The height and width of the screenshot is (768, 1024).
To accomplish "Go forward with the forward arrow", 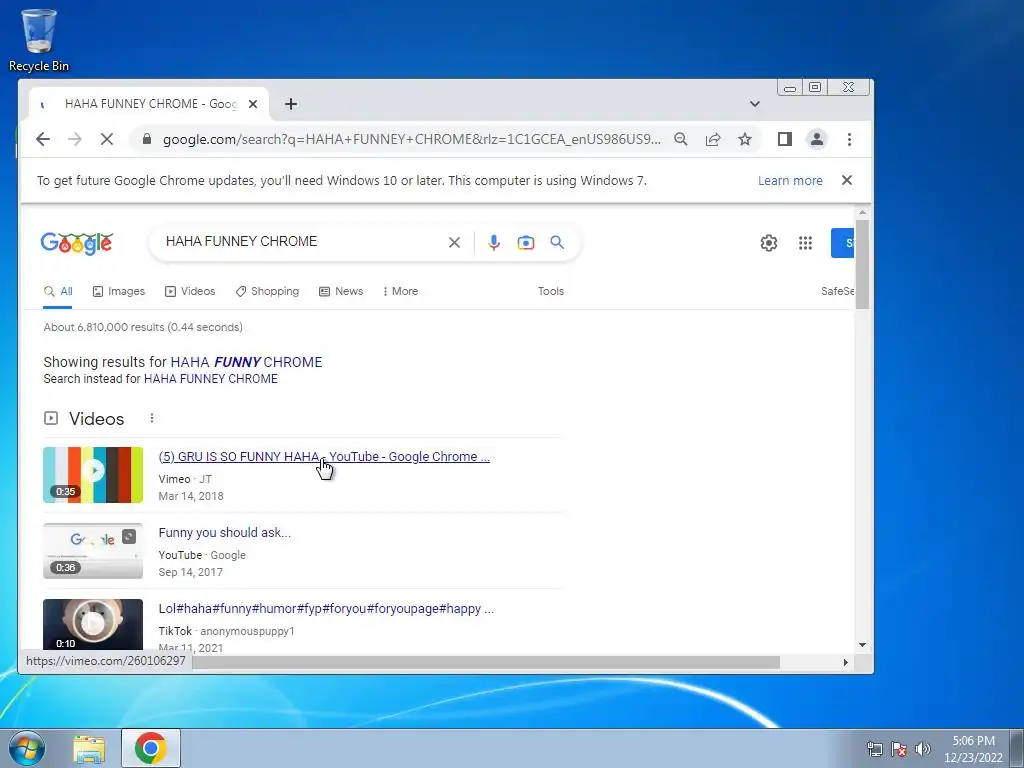I will click(75, 139).
